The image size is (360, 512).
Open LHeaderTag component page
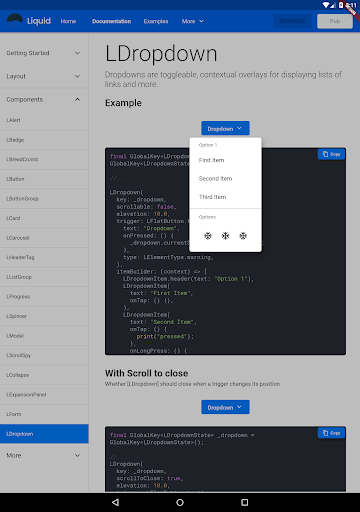coord(44,257)
